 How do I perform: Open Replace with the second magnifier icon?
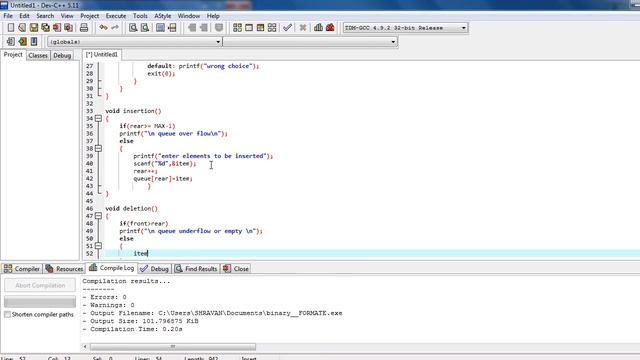pos(145,28)
